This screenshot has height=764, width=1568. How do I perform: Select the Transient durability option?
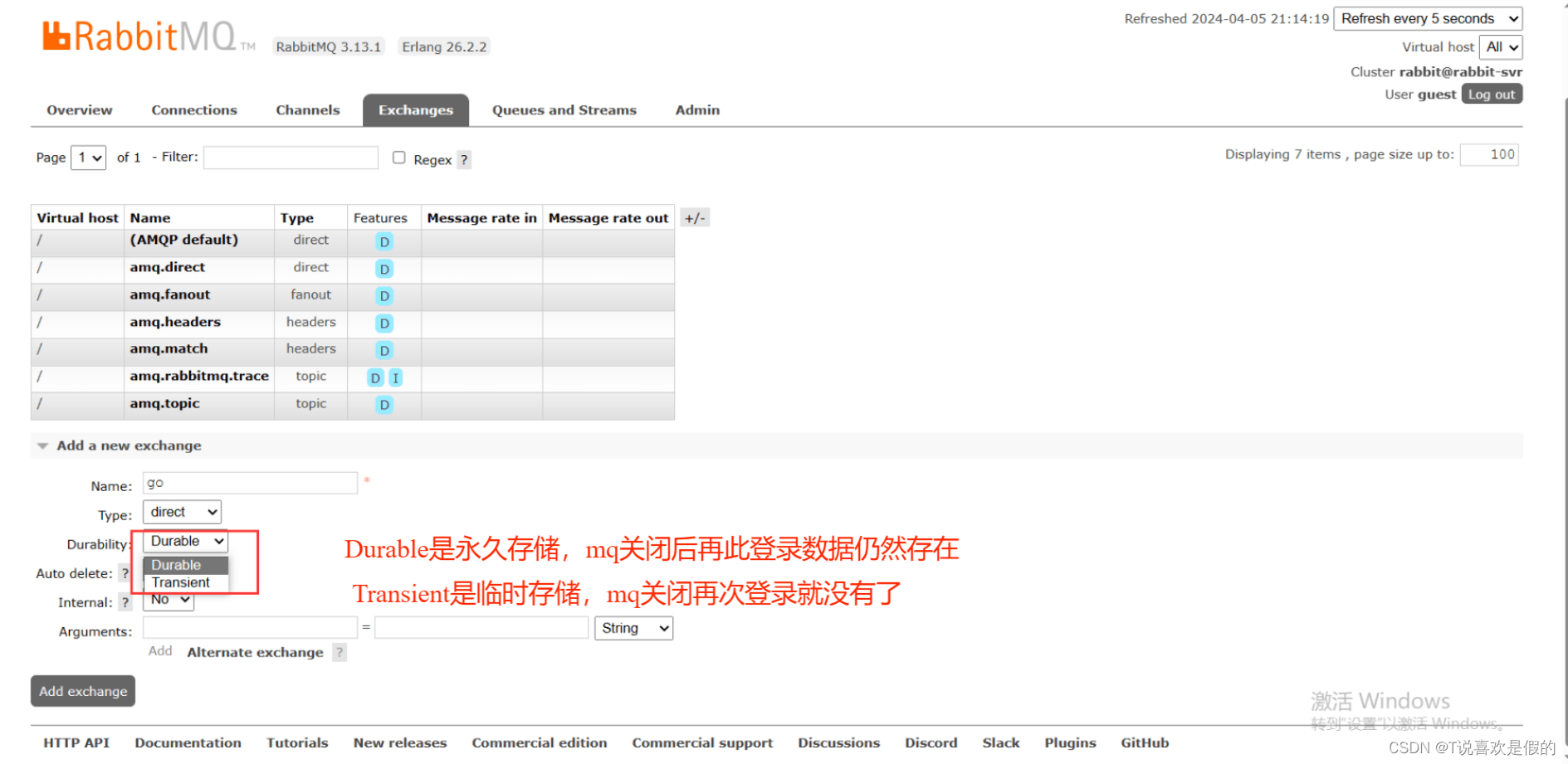[x=186, y=582]
